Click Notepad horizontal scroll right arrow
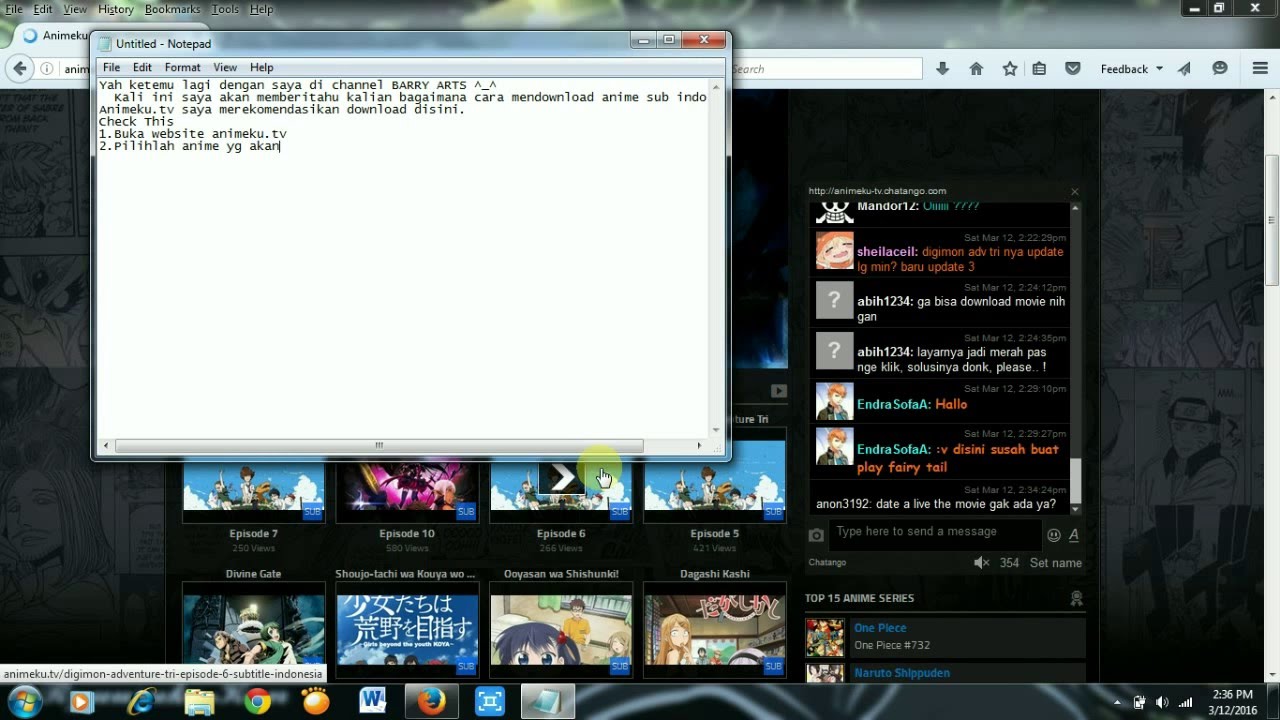1280x720 pixels. [x=699, y=445]
